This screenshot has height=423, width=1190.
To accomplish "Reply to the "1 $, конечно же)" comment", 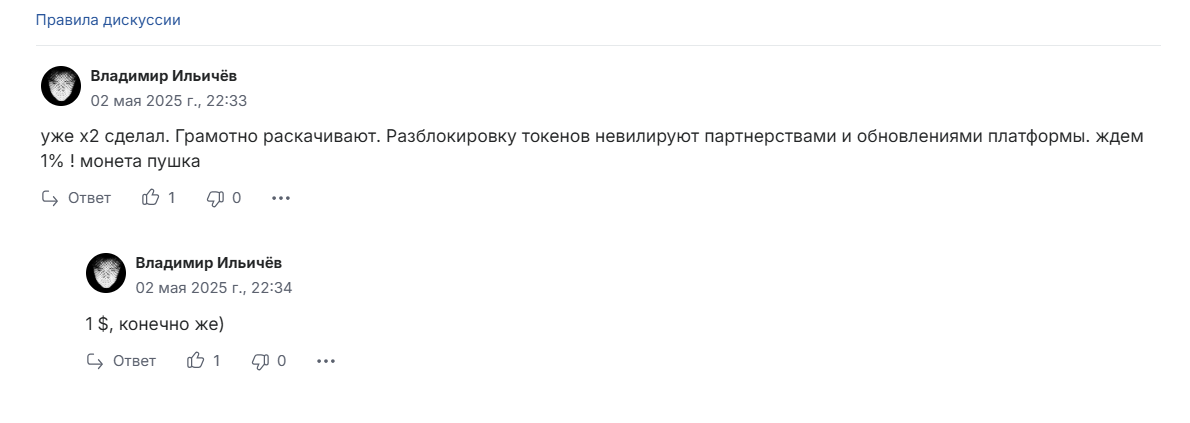I will coord(121,361).
